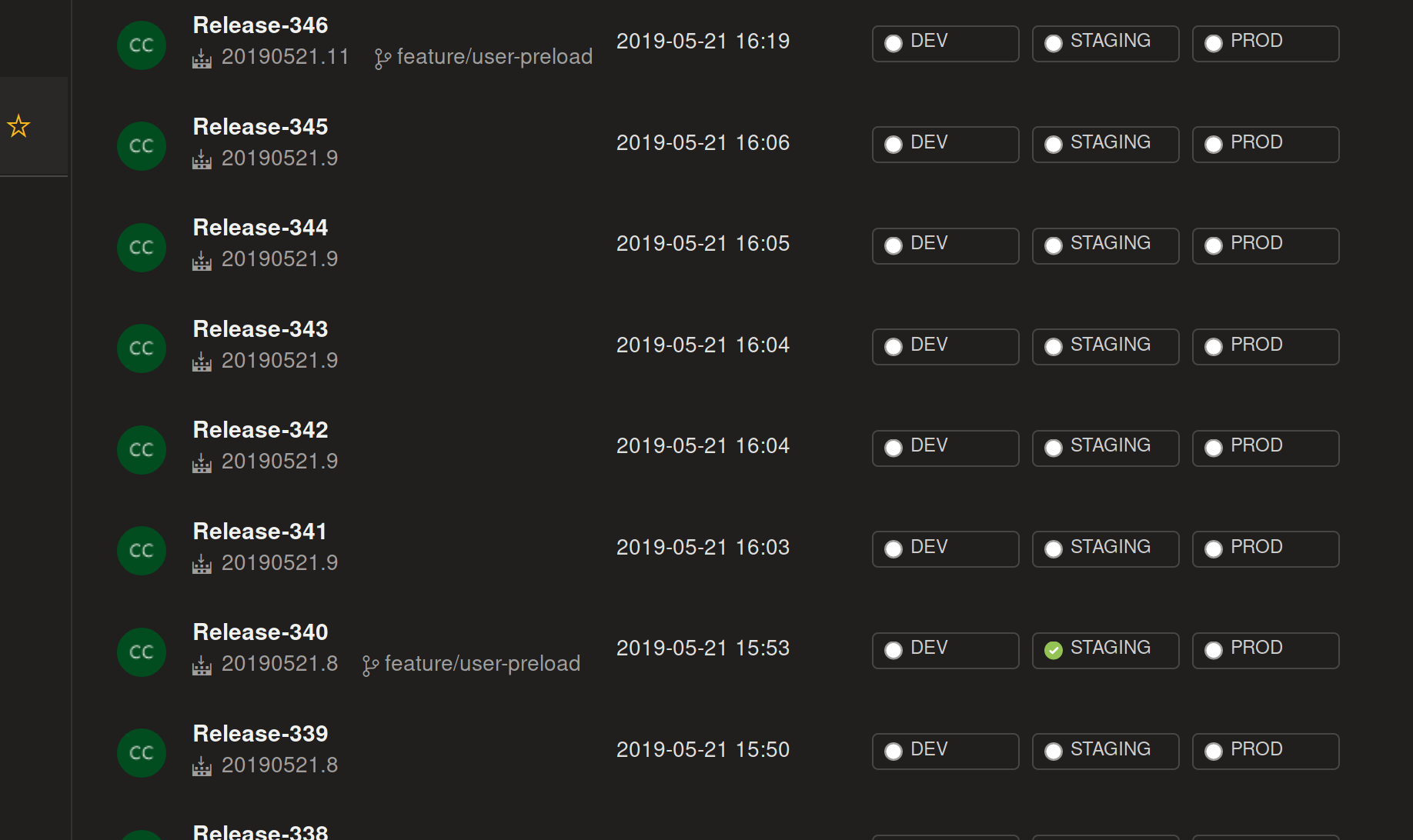Open the STAGING stage for Release-343
The width and height of the screenshot is (1413, 840).
click(x=1105, y=346)
